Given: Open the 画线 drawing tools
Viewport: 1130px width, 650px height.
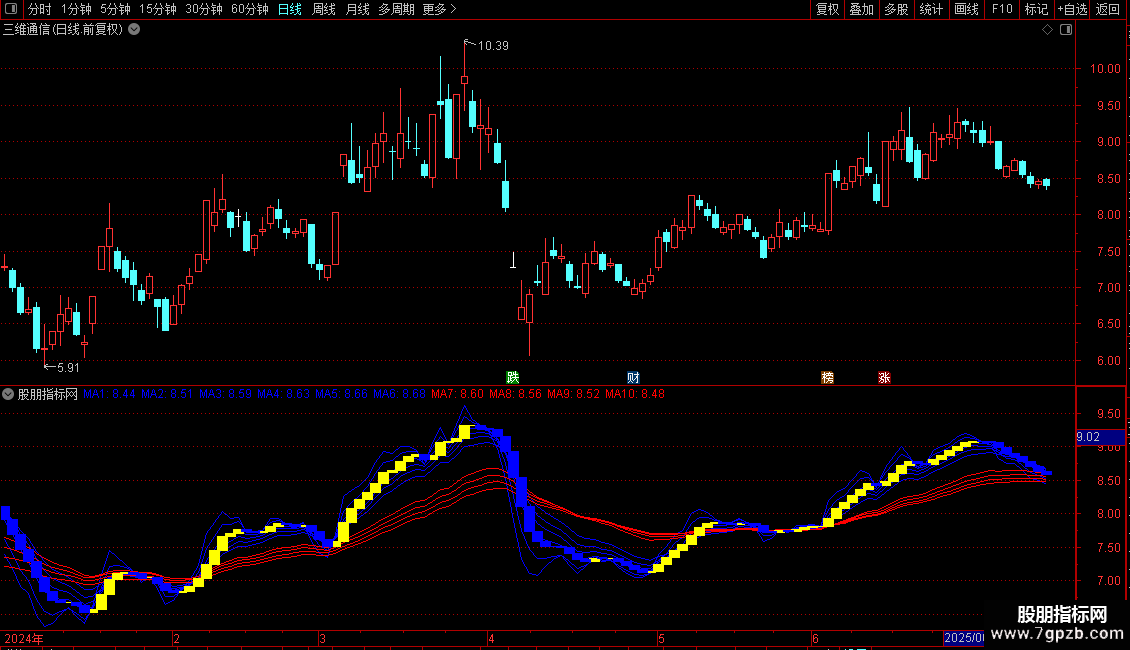Looking at the screenshot, I should click(x=966, y=9).
